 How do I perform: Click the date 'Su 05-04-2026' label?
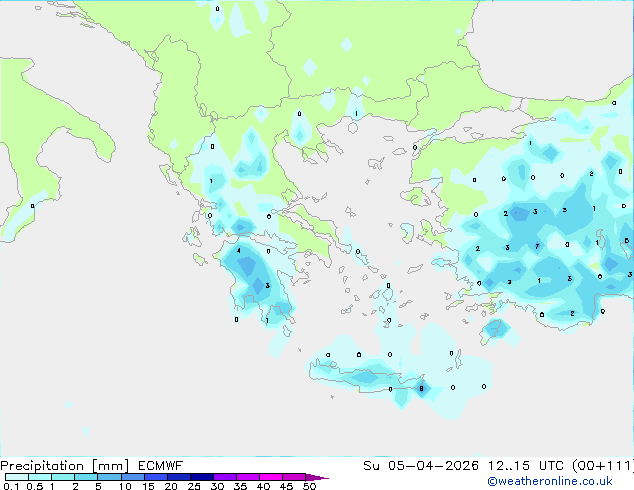421,466
